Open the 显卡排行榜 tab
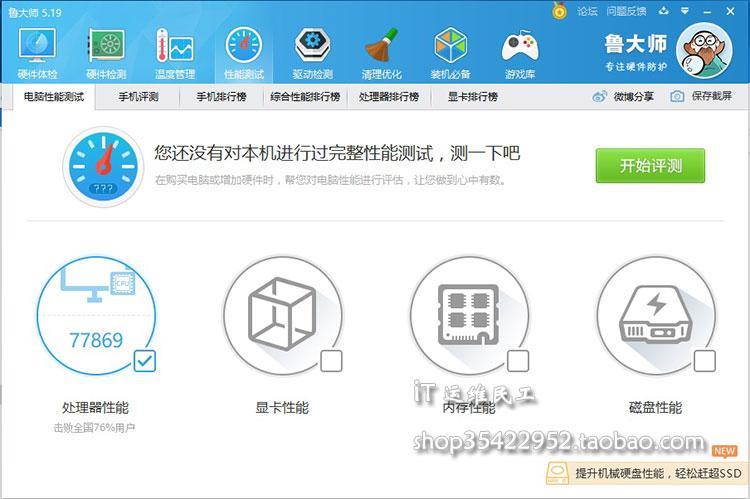Image resolution: width=750 pixels, height=499 pixels. (472, 97)
